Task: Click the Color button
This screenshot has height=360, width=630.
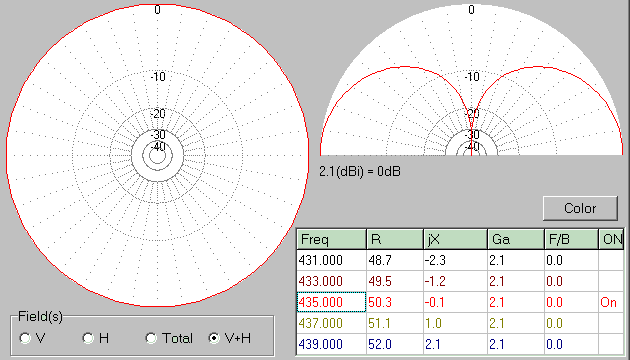Action: tap(580, 208)
